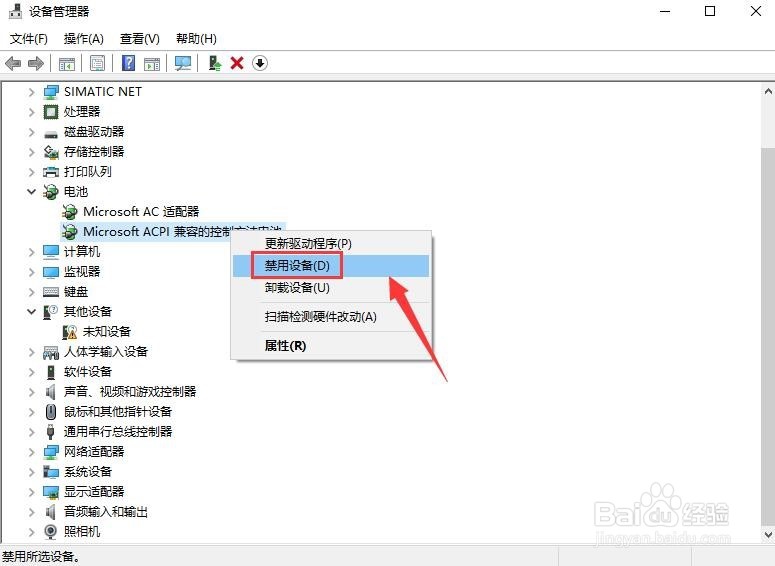Maximize the Device Manager window
Screen dimensions: 775x566
click(x=710, y=11)
